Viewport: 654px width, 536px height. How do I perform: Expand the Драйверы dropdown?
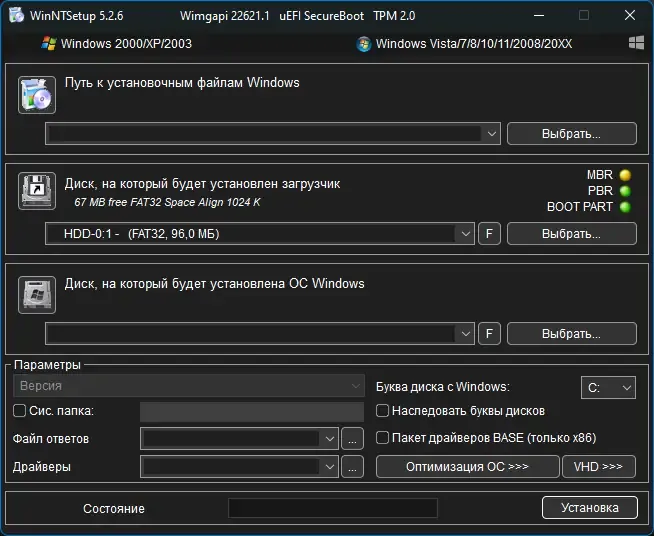coord(330,467)
